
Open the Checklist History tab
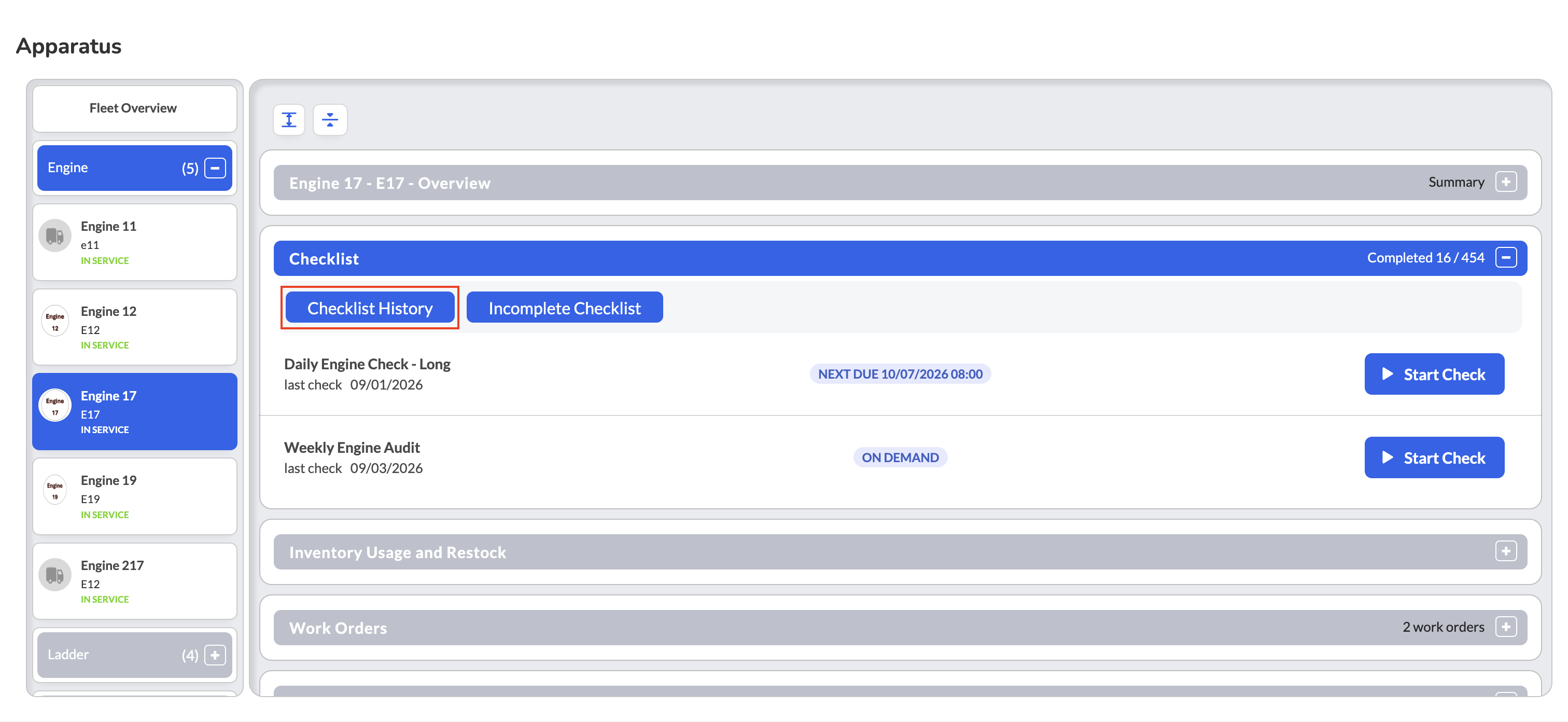pos(370,308)
